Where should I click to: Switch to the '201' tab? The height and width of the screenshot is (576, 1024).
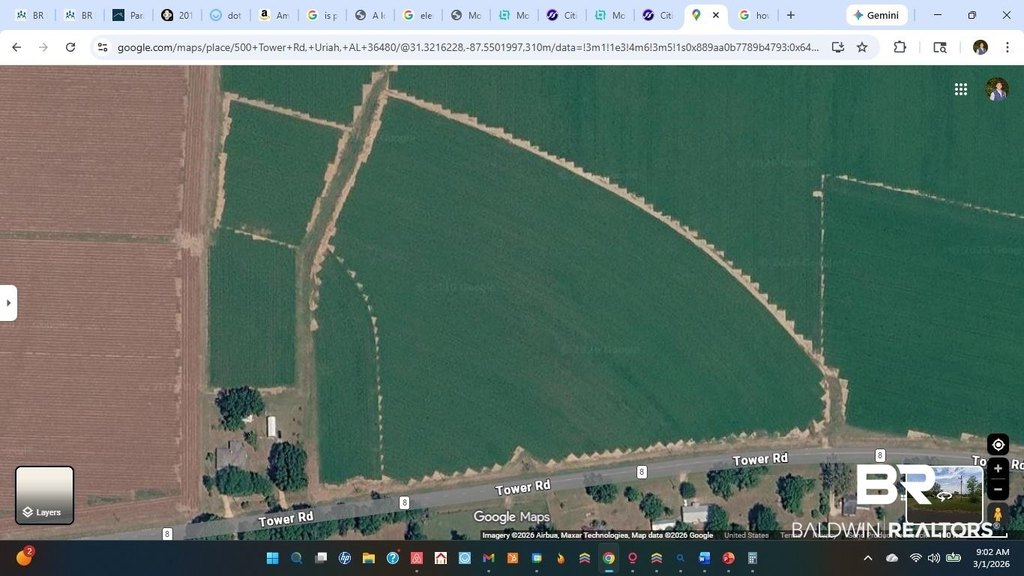click(x=177, y=15)
